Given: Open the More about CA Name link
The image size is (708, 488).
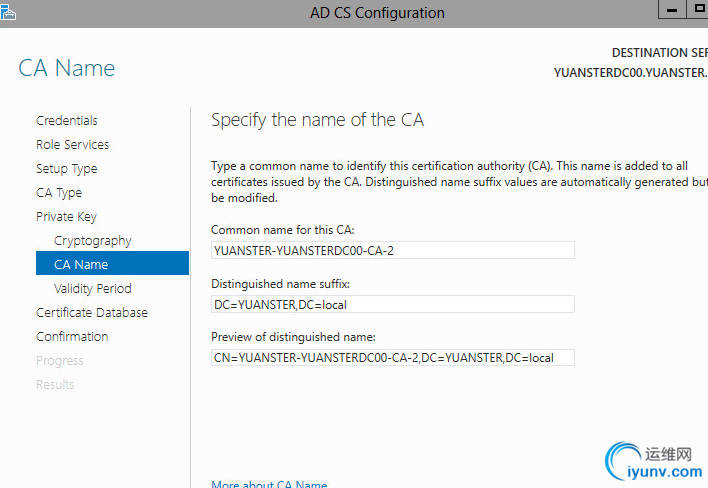Looking at the screenshot, I should pos(269,485).
